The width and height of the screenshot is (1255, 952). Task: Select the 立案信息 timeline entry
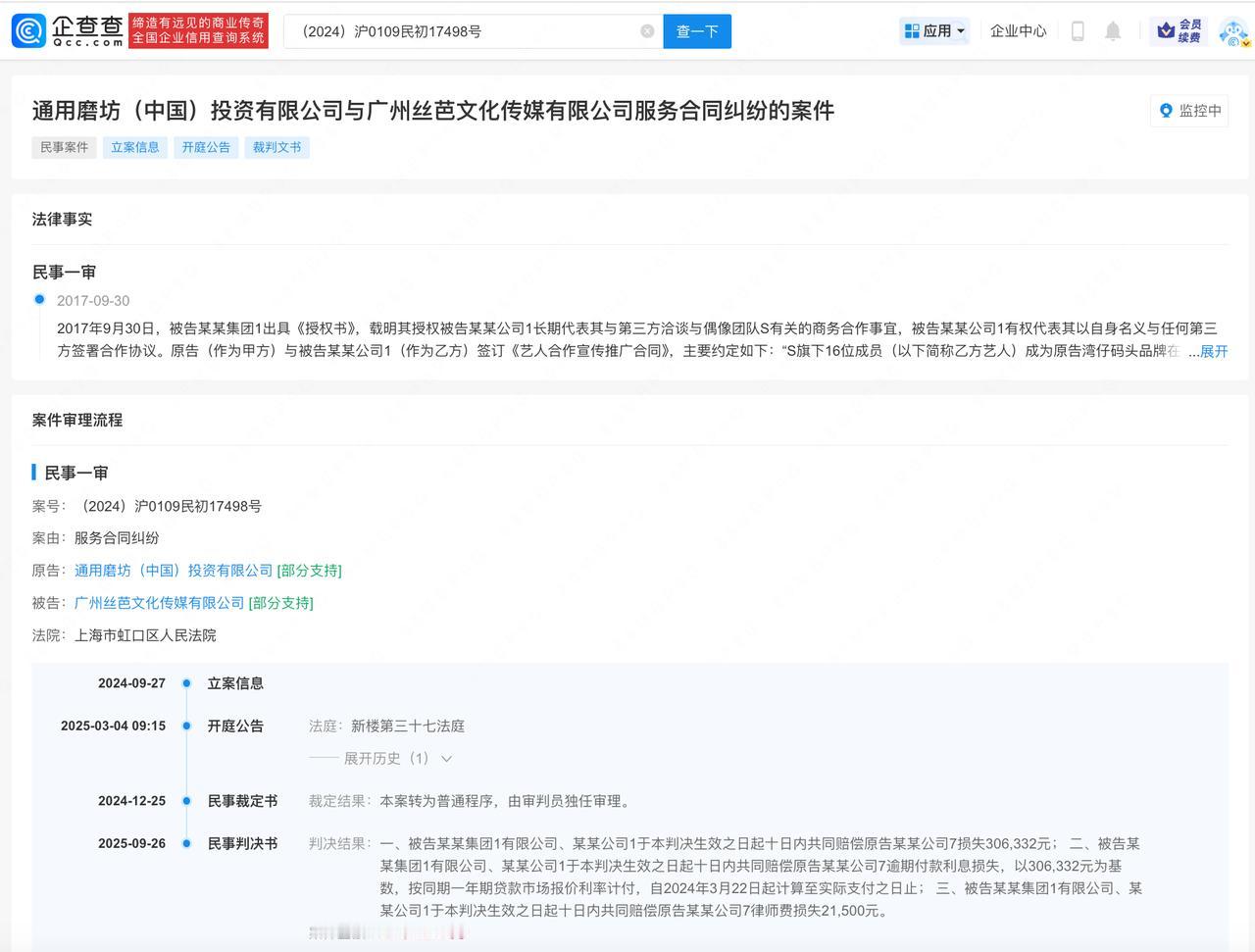pos(235,683)
